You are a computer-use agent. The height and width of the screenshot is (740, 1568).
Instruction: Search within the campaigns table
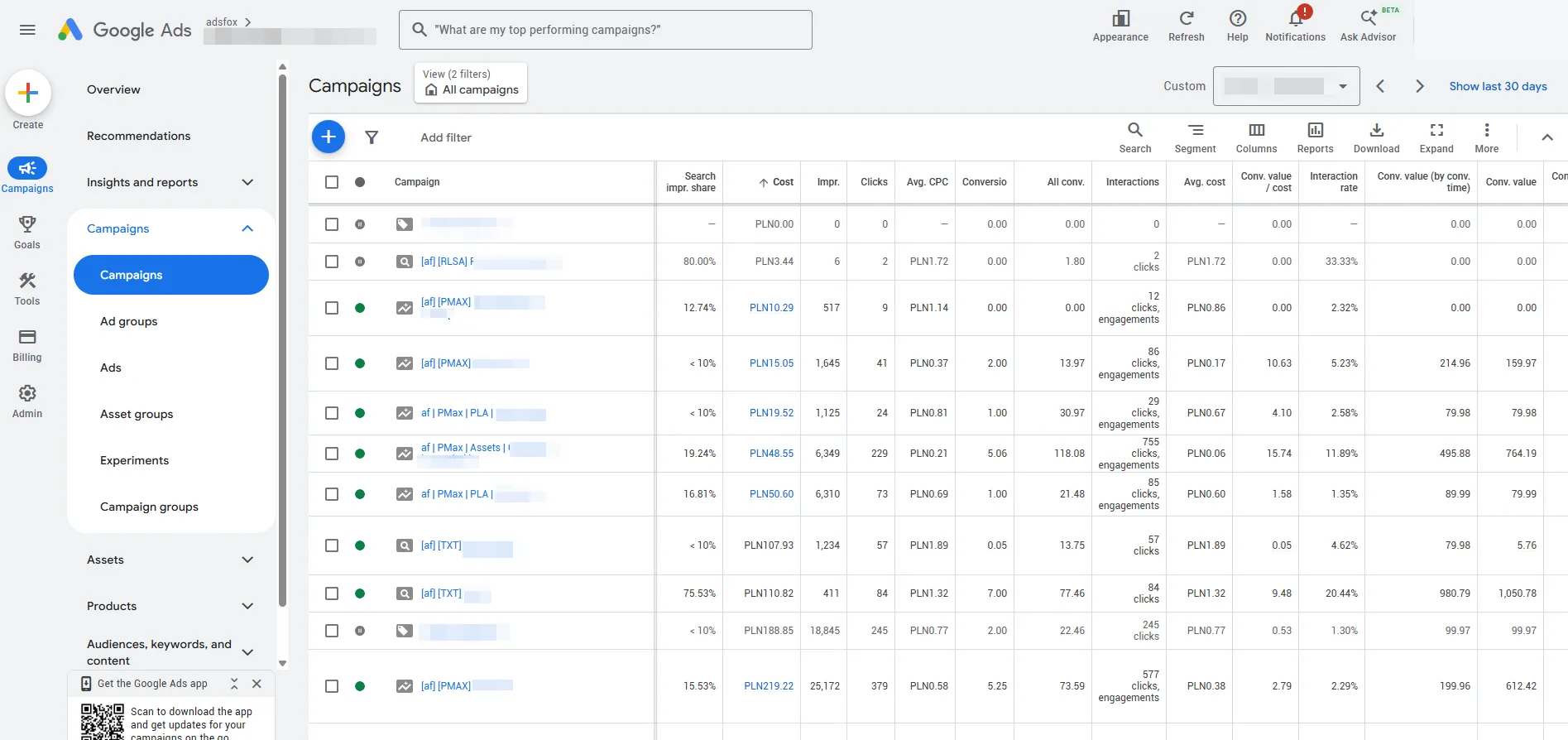[x=1135, y=137]
